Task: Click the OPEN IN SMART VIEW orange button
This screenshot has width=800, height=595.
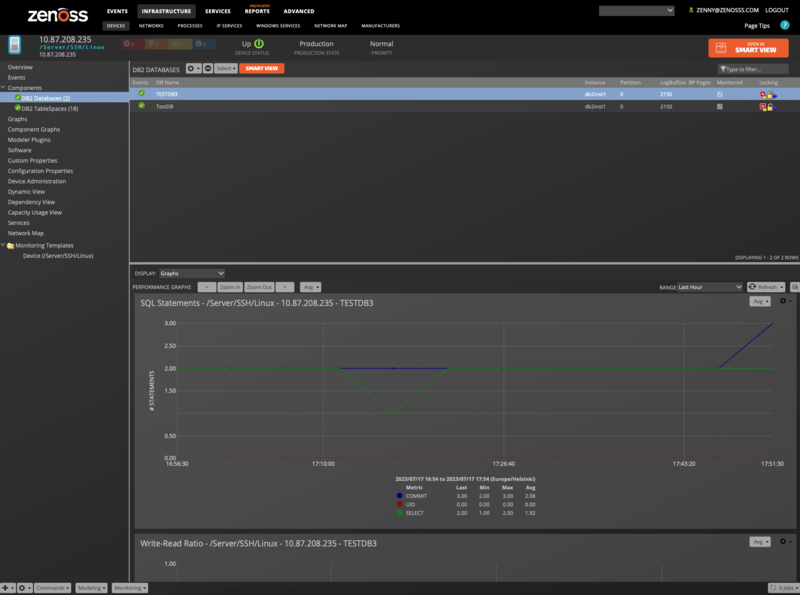Action: point(748,48)
